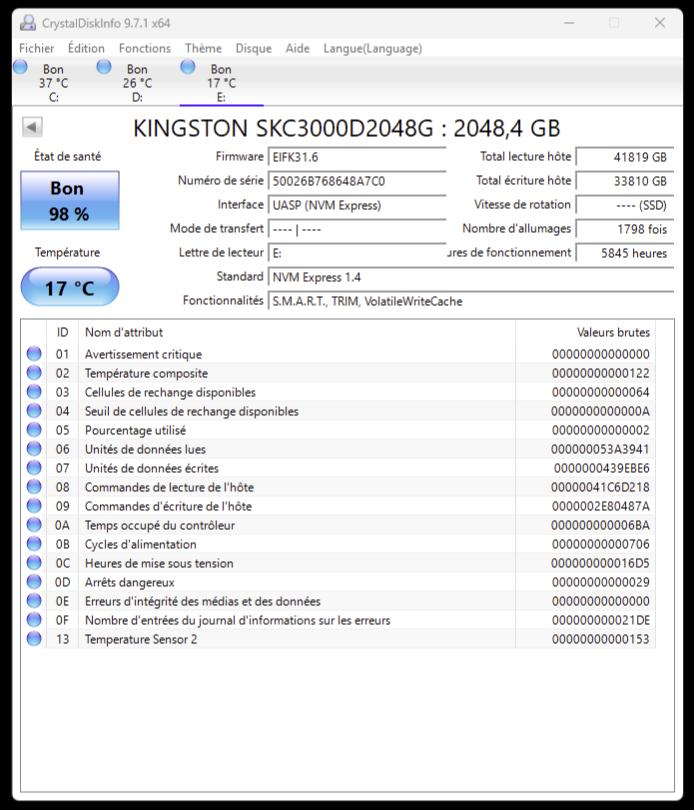Click the previous disk arrow button
Image resolution: width=694 pixels, height=810 pixels.
32,127
